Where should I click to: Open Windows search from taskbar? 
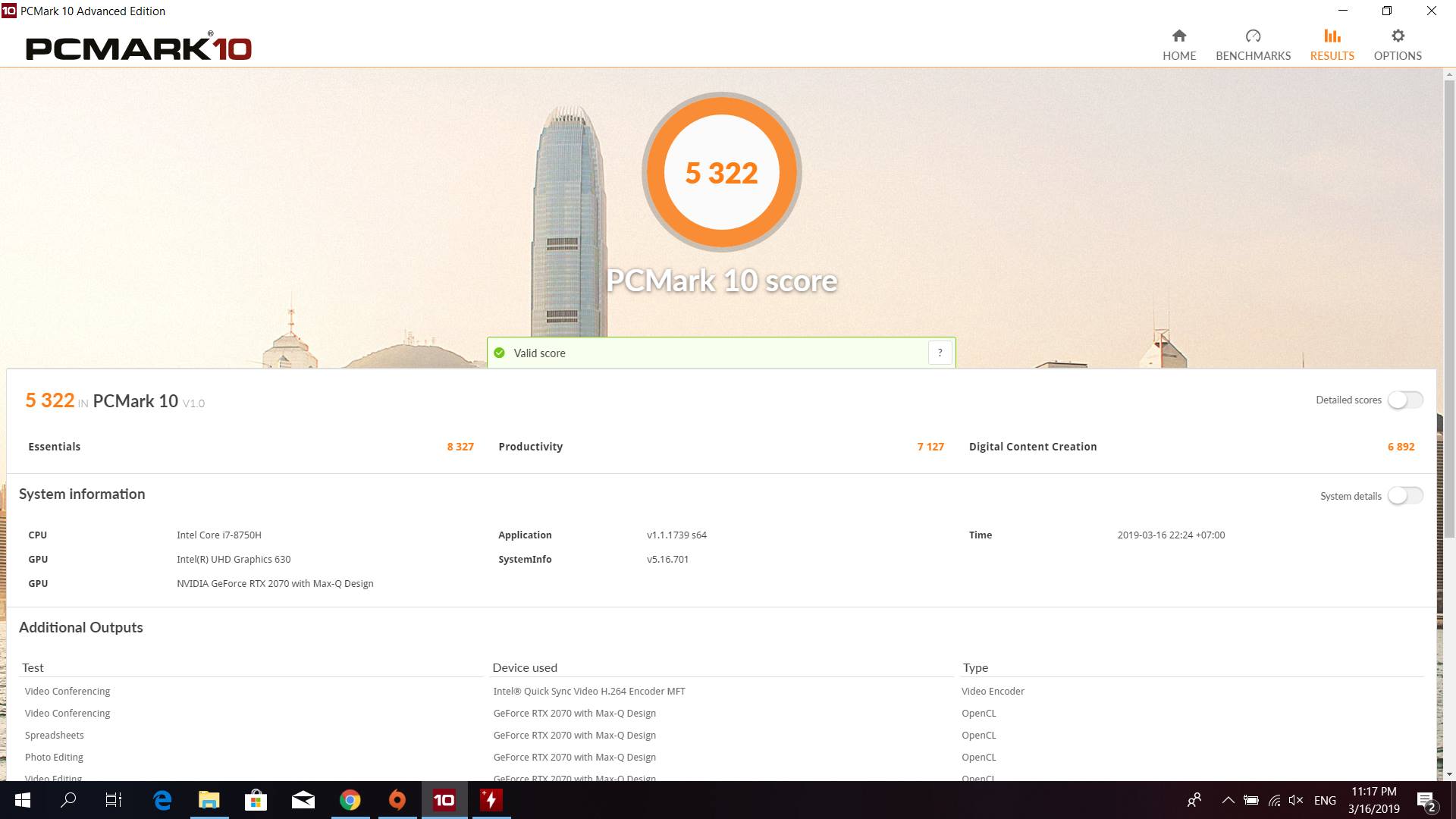click(x=68, y=800)
